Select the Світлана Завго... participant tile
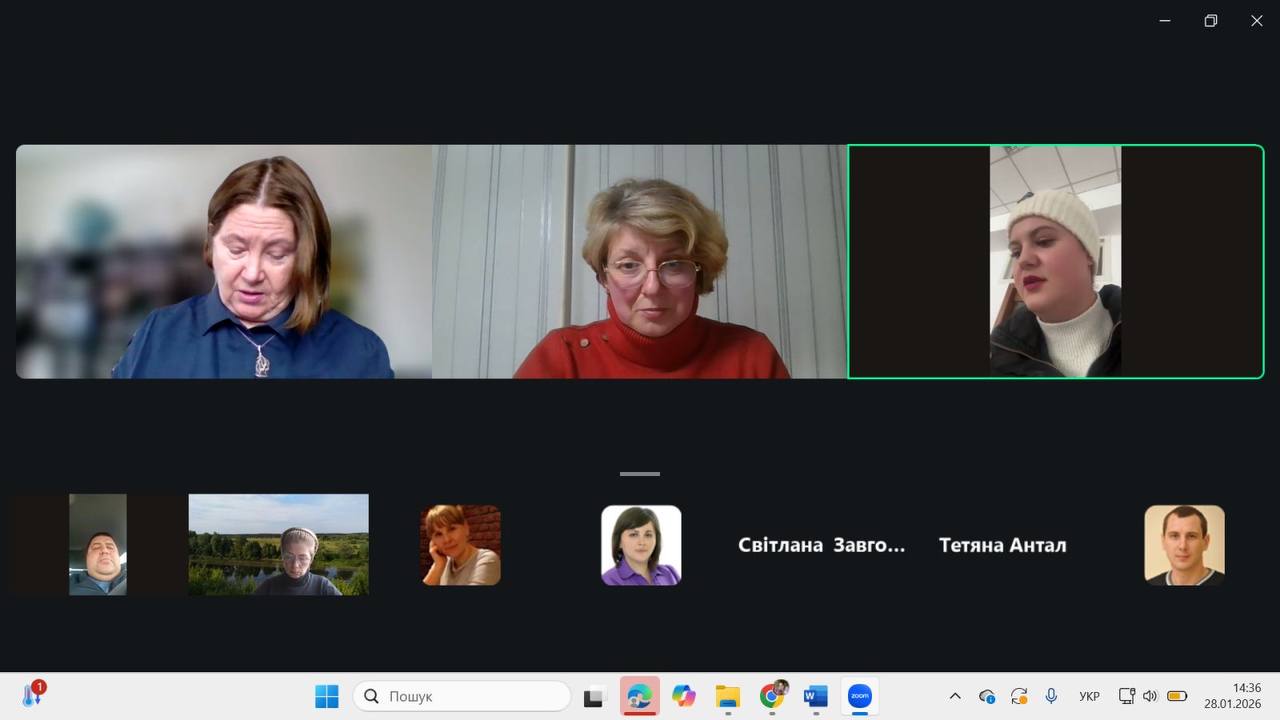Viewport: 1280px width, 720px height. 821,545
